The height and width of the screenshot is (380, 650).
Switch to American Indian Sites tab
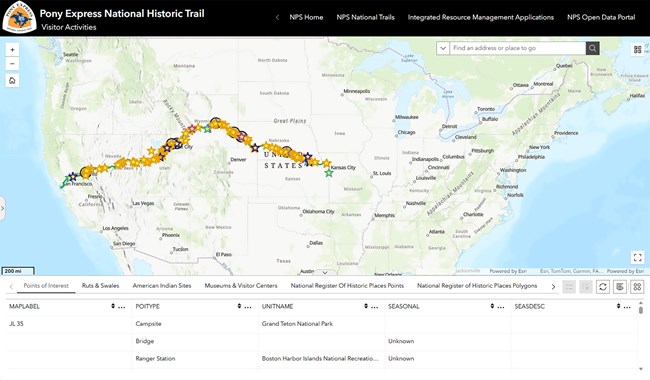point(162,286)
